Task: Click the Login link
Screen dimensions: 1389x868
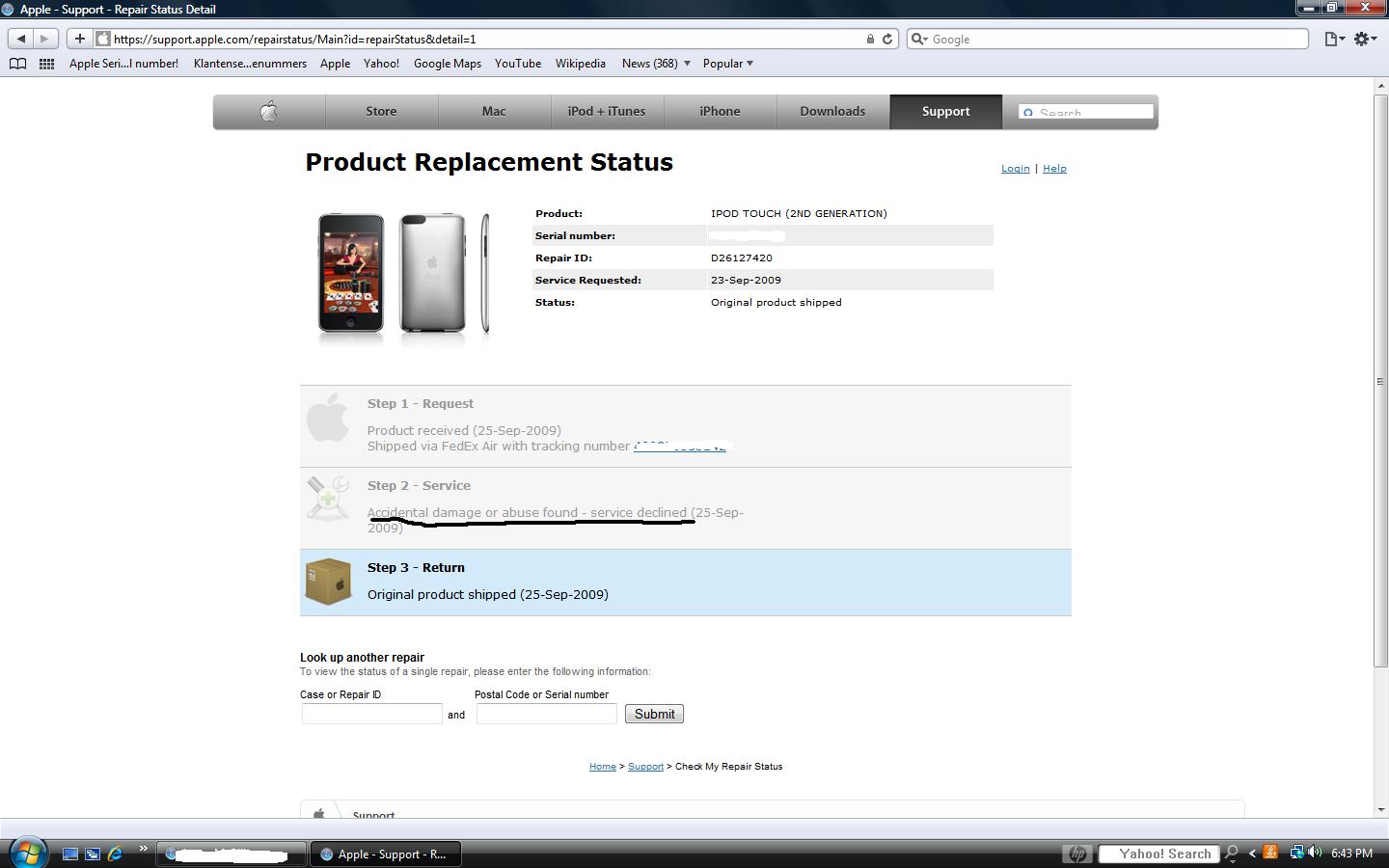Action: coord(1015,168)
